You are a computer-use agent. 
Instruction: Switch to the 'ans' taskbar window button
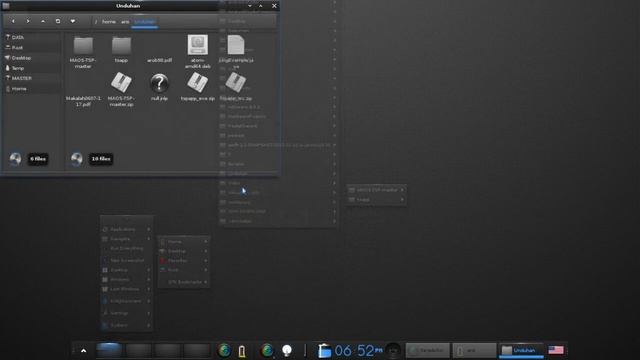click(x=474, y=350)
